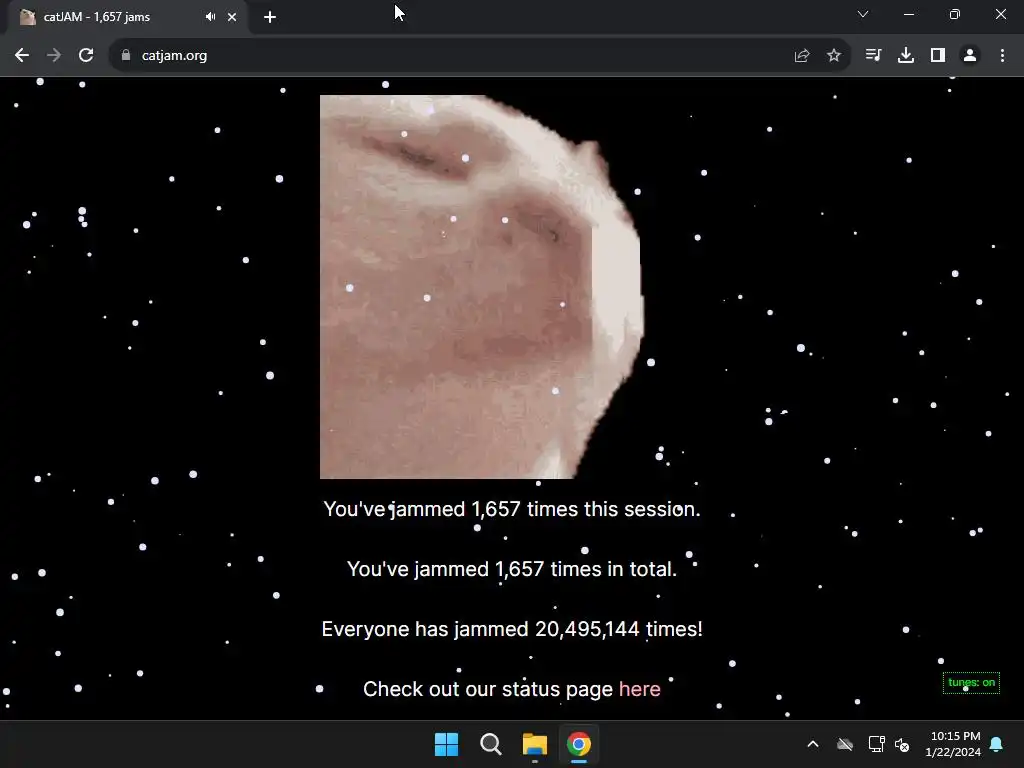Open Windows taskbar search
Image resolution: width=1024 pixels, height=768 pixels.
pos(490,744)
